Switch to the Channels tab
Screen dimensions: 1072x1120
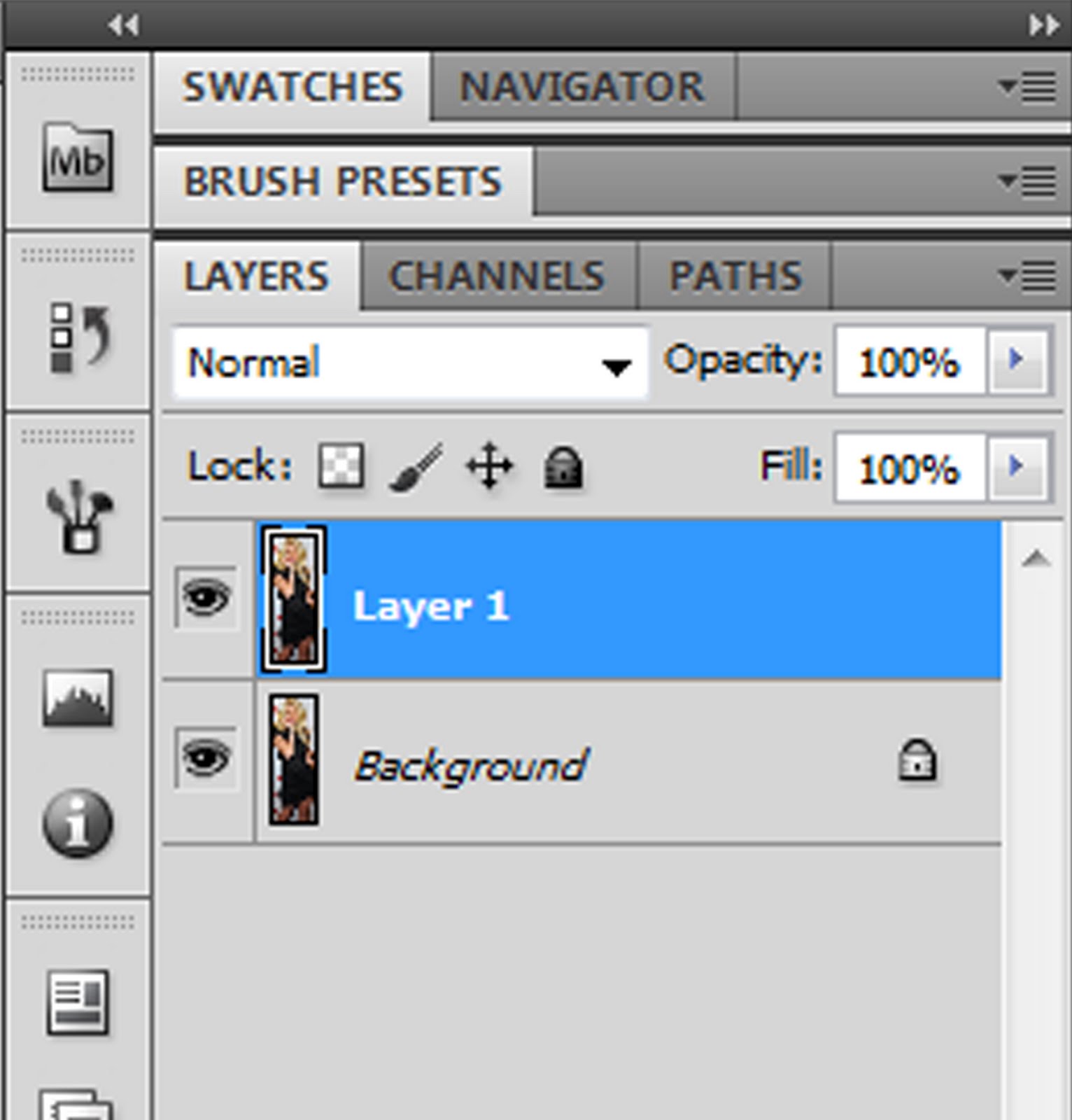497,276
